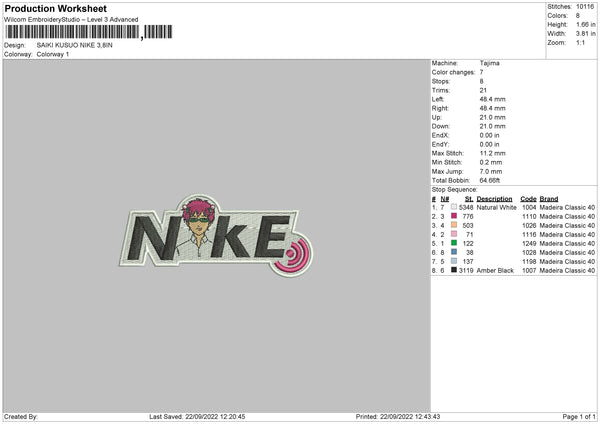The image size is (600, 424).
Task: Click the Natural White thread color swatch
Action: coord(454,207)
